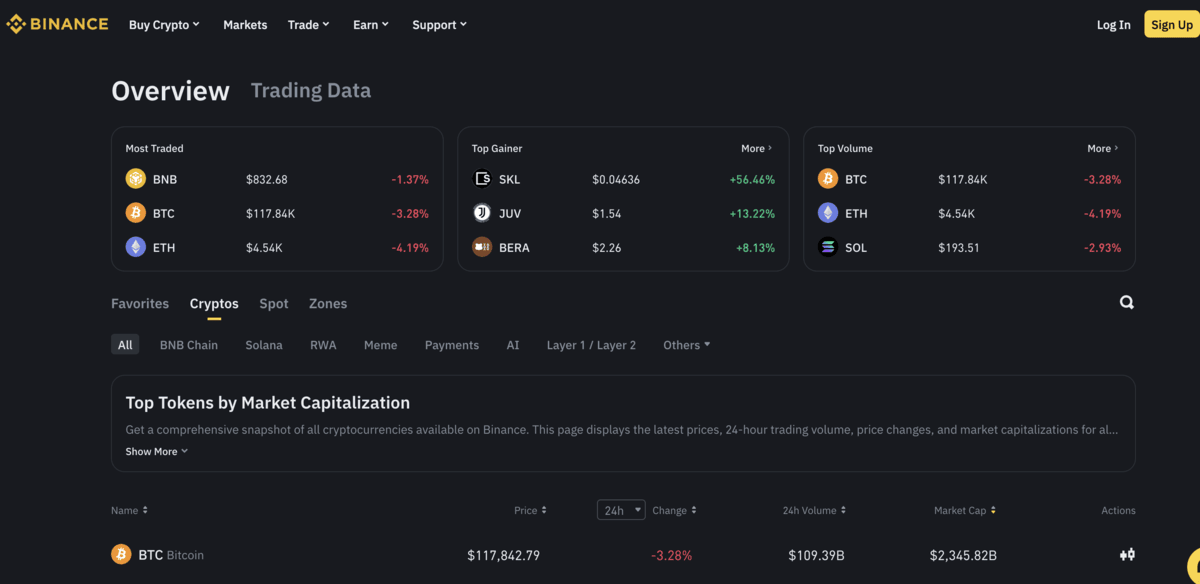Click BNB price $832.68 in Most Traded
This screenshot has height=584, width=1200.
[267, 179]
